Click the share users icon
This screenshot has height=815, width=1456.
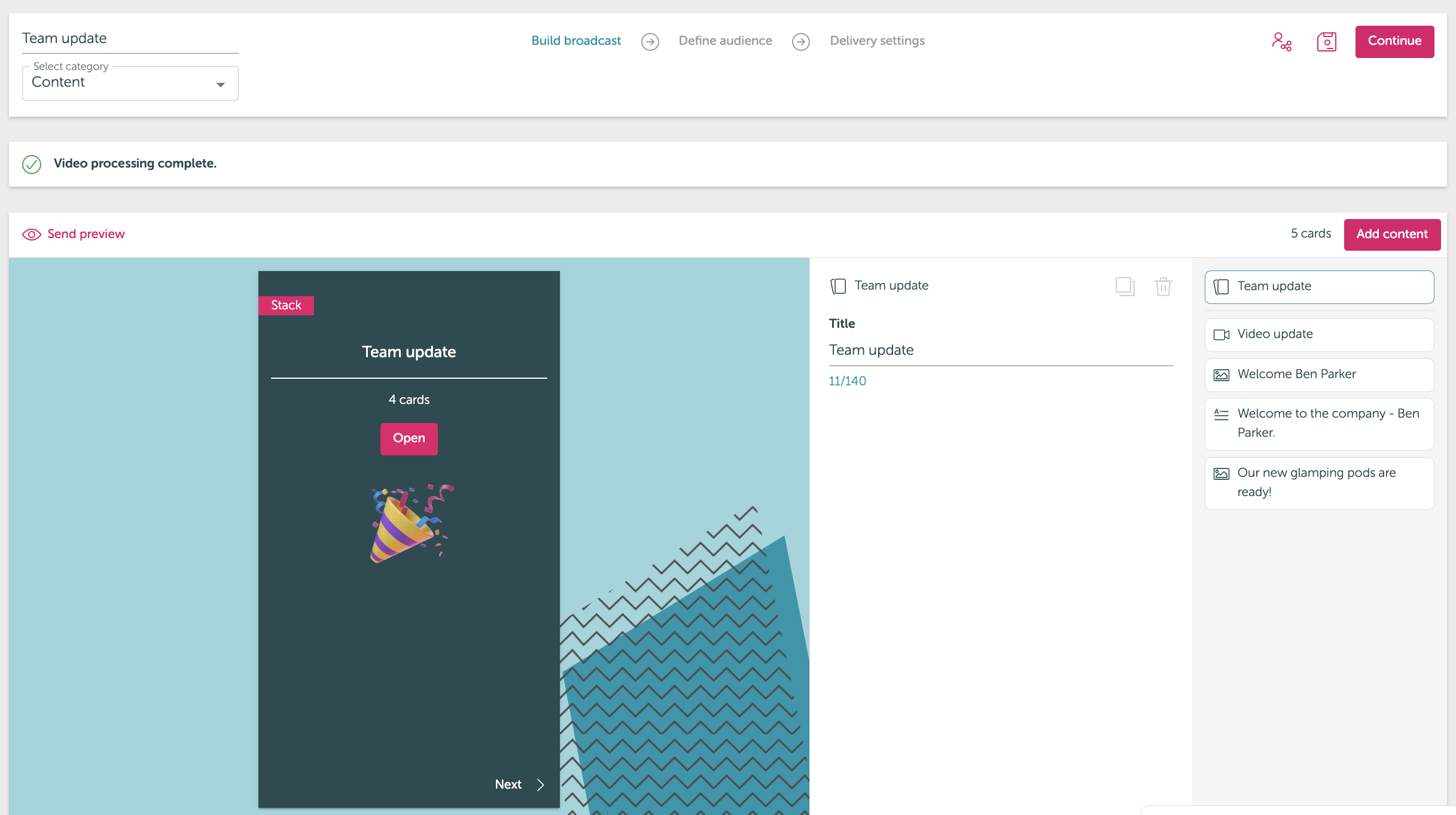click(x=1281, y=41)
